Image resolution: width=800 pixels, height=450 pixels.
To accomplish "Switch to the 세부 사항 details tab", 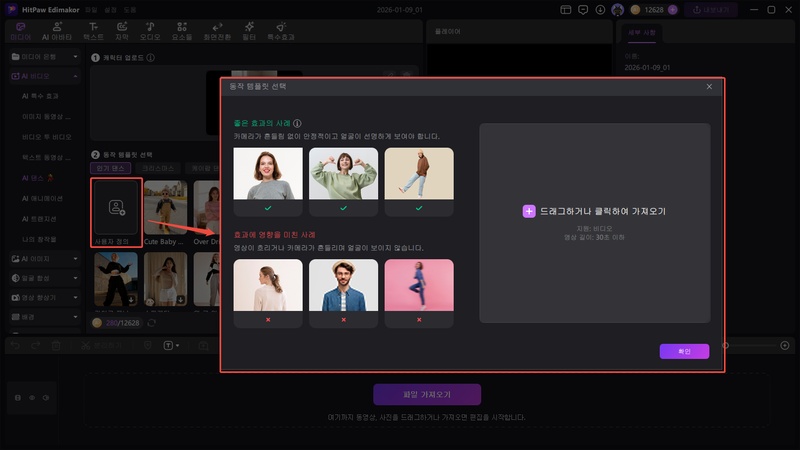I will (641, 33).
